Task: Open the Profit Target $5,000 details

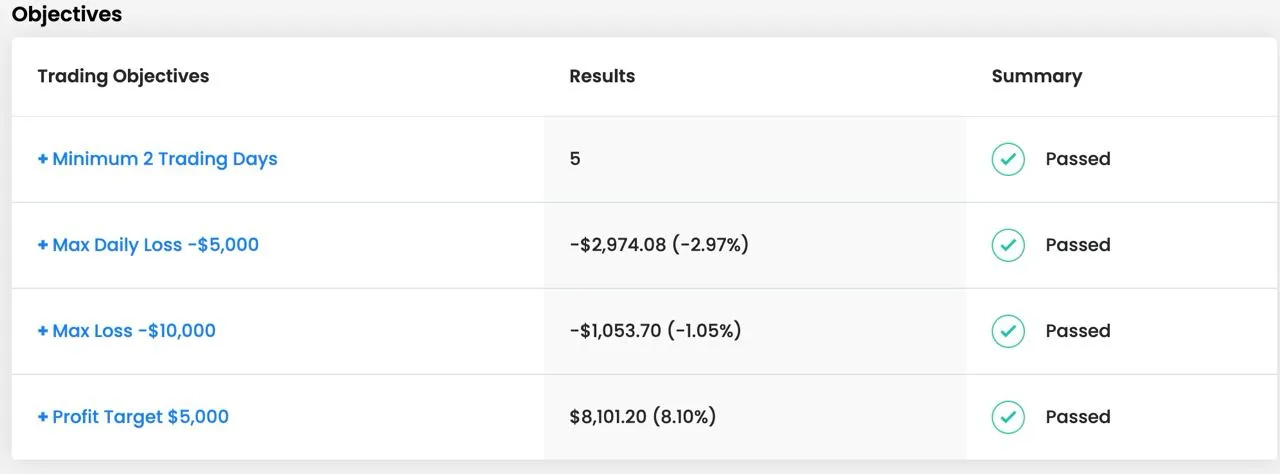Action: (x=133, y=417)
